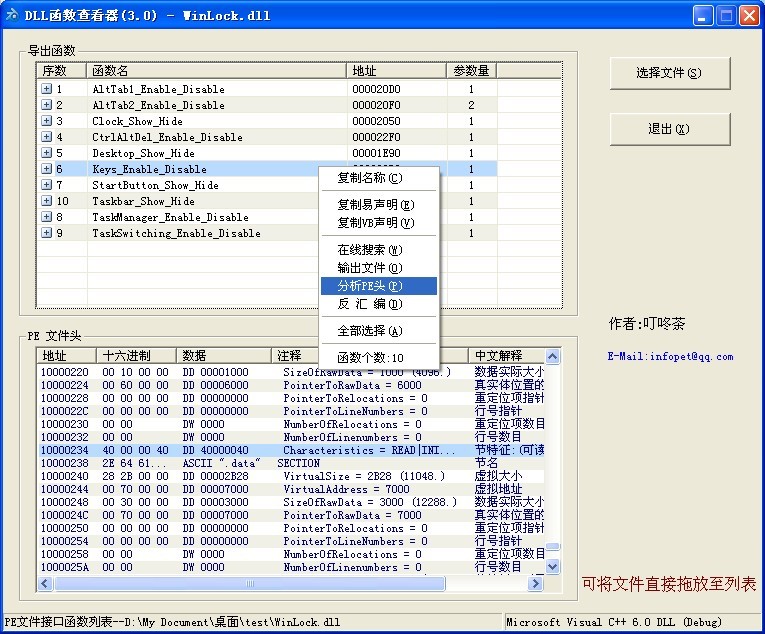This screenshot has width=765, height=634.
Task: Minimize the DLL函数查看器 window
Action: point(703,16)
